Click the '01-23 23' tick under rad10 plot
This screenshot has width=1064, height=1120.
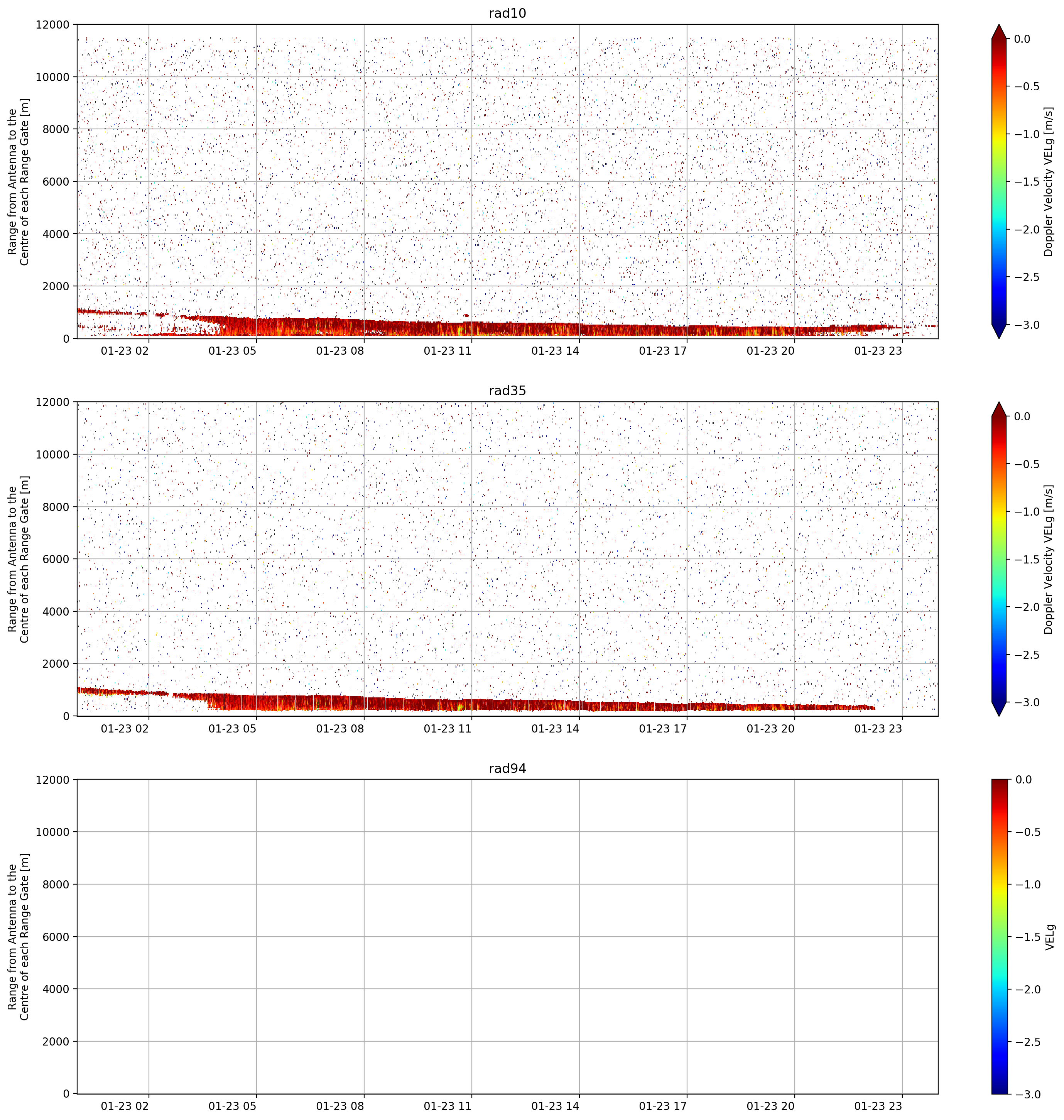[878, 351]
